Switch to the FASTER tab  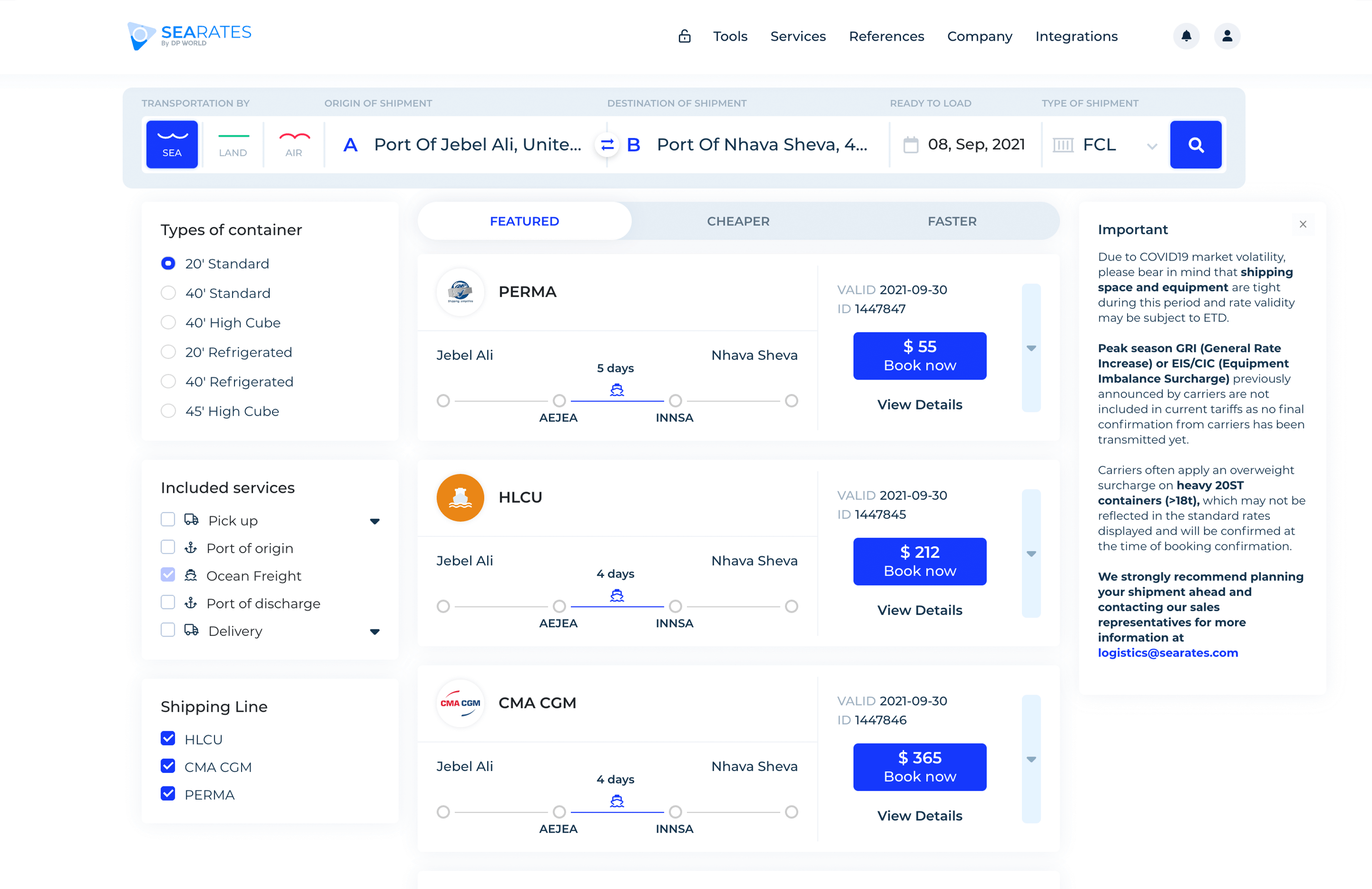[952, 221]
